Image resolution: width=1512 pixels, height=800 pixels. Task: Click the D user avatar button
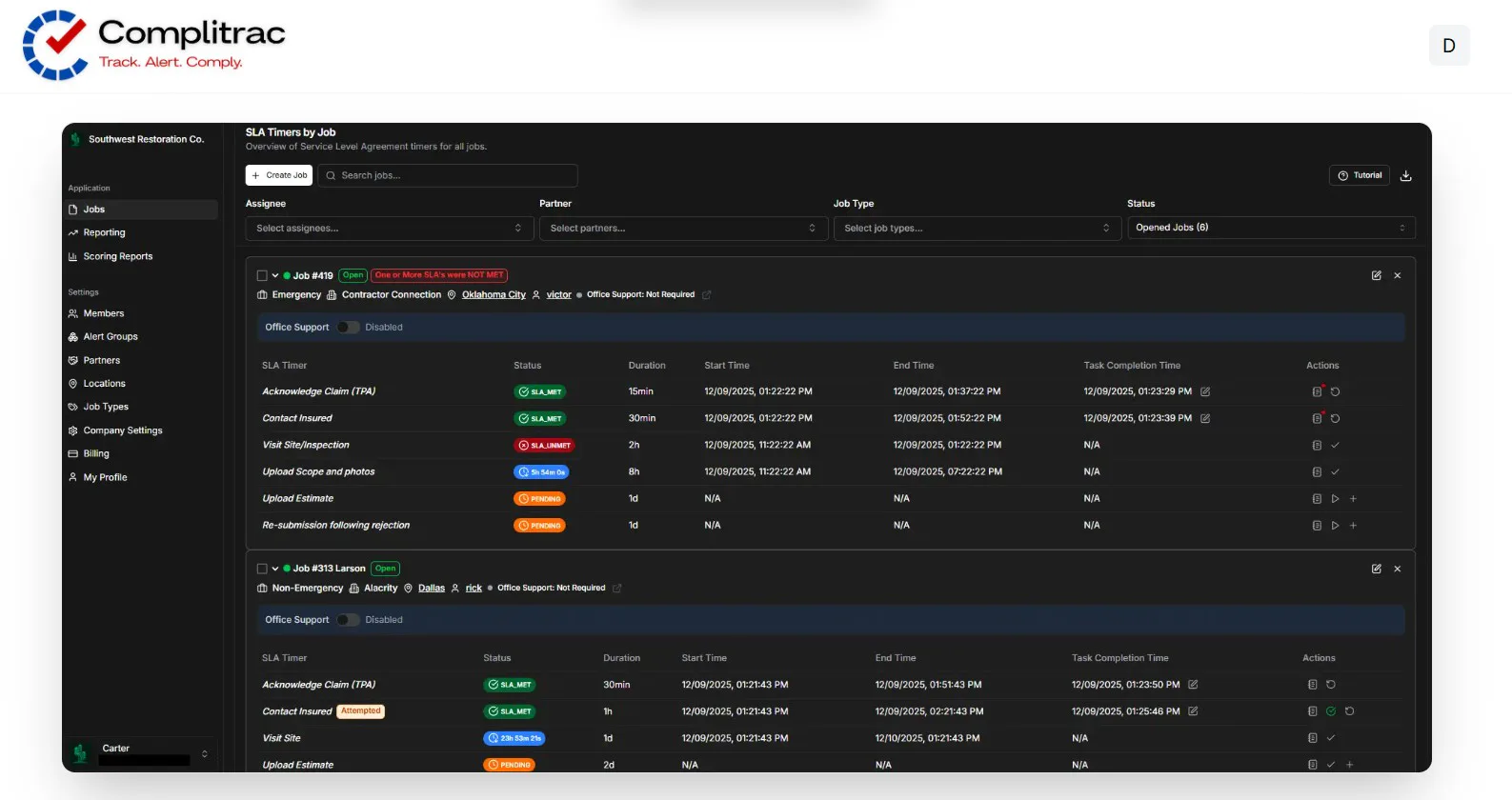pyautogui.click(x=1449, y=46)
